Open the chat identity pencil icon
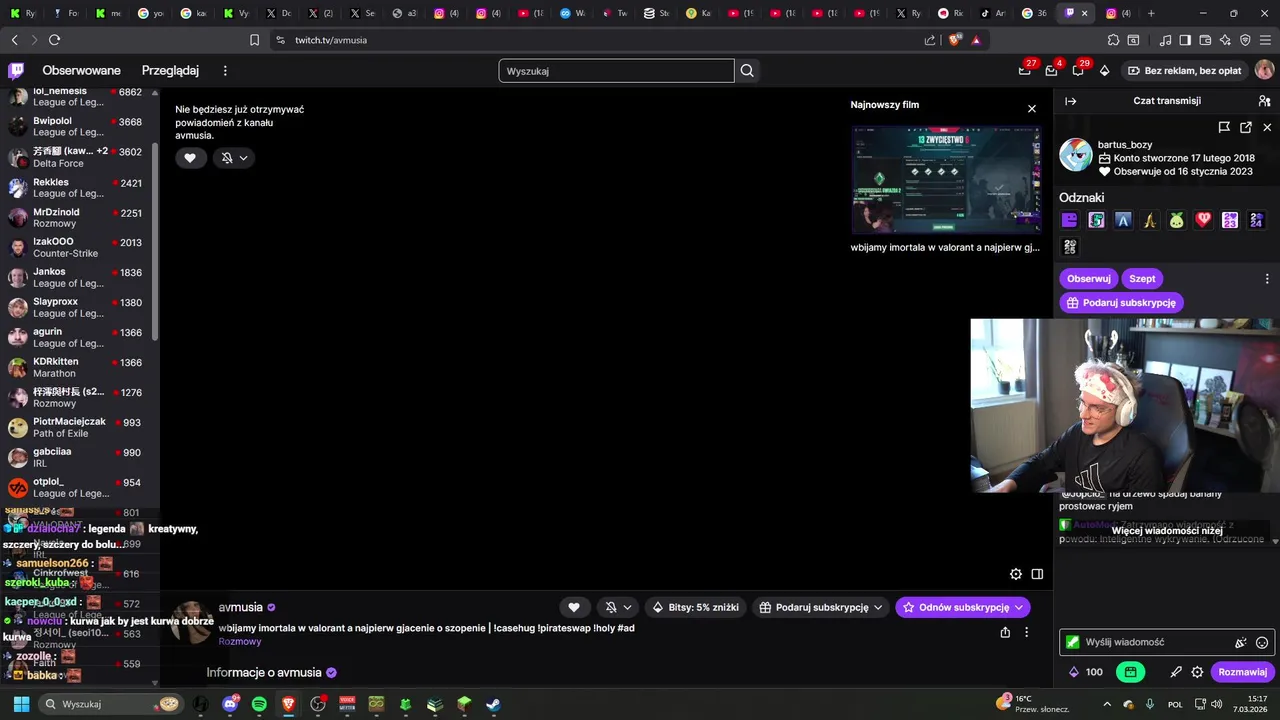The image size is (1280, 720). 1176,672
